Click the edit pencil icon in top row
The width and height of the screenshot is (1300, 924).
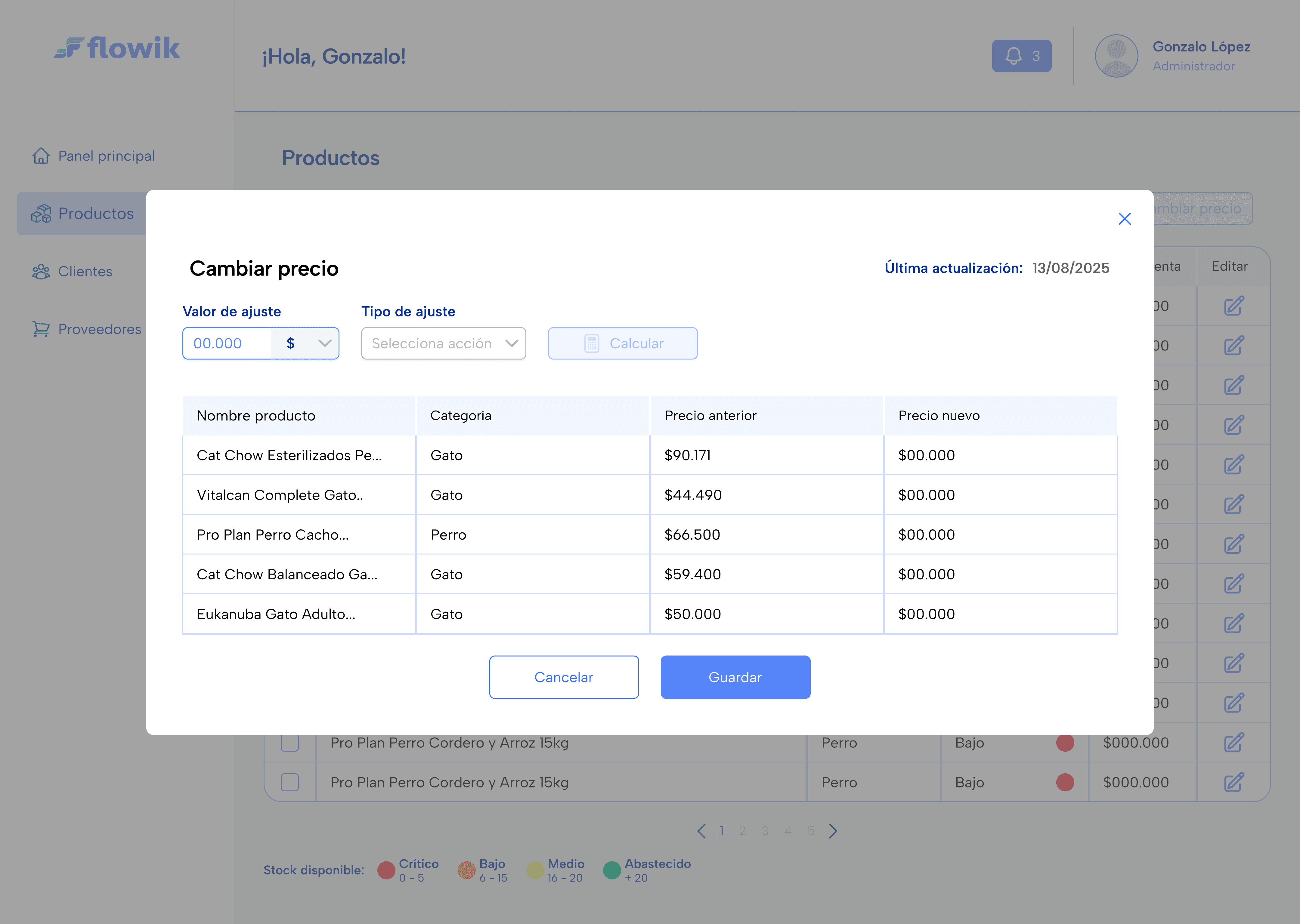[1233, 306]
